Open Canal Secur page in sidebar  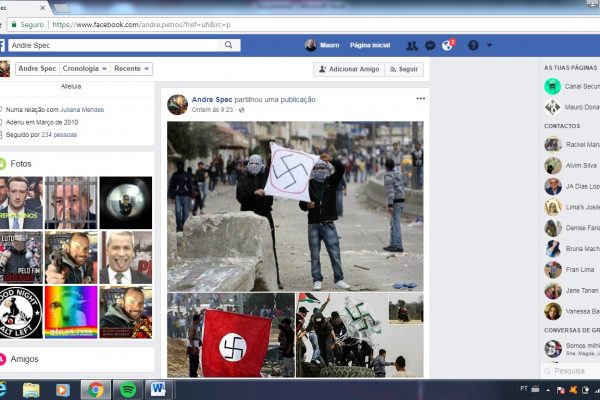[x=572, y=87]
